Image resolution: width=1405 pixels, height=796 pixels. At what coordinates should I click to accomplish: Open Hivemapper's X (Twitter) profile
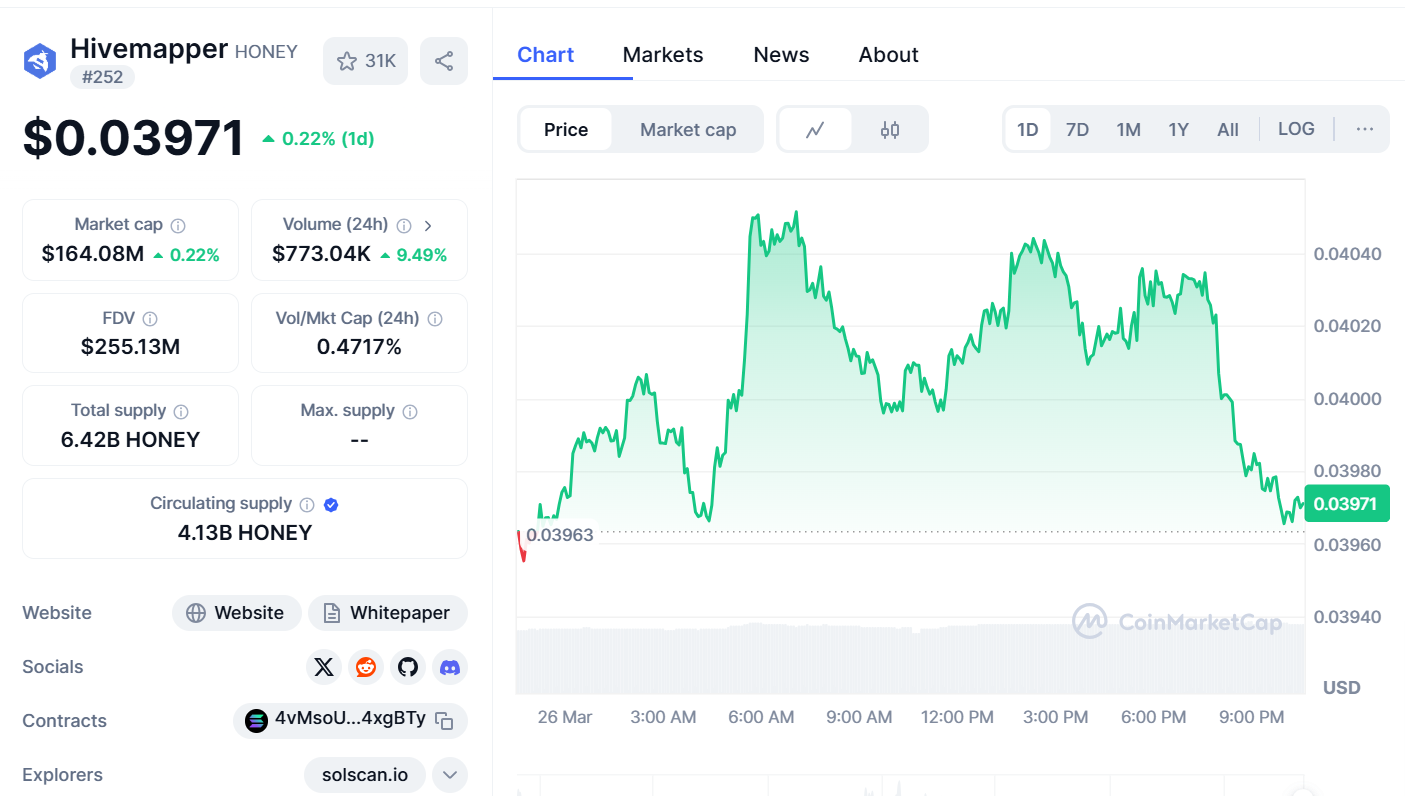tap(324, 667)
